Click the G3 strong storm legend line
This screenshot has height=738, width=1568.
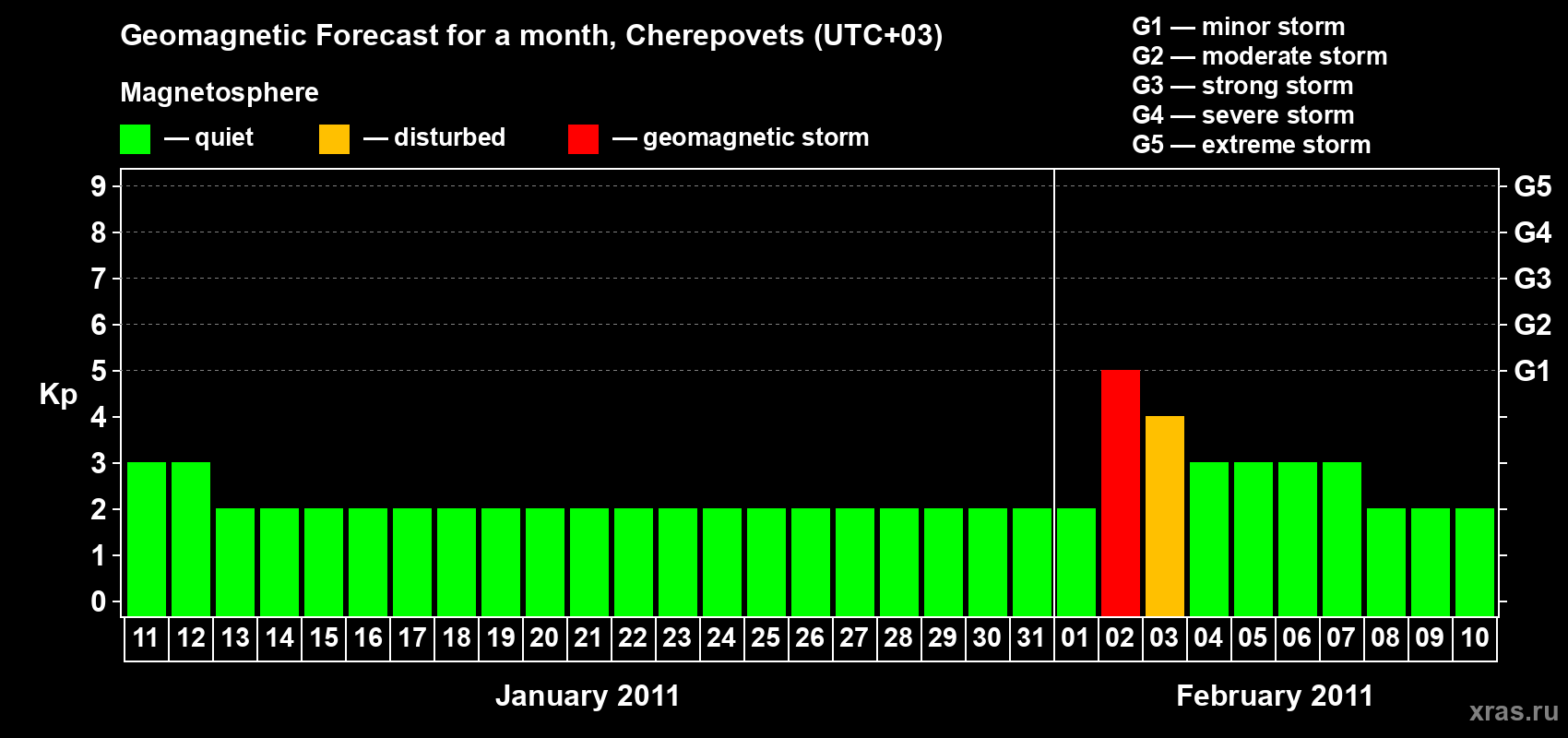1242,86
